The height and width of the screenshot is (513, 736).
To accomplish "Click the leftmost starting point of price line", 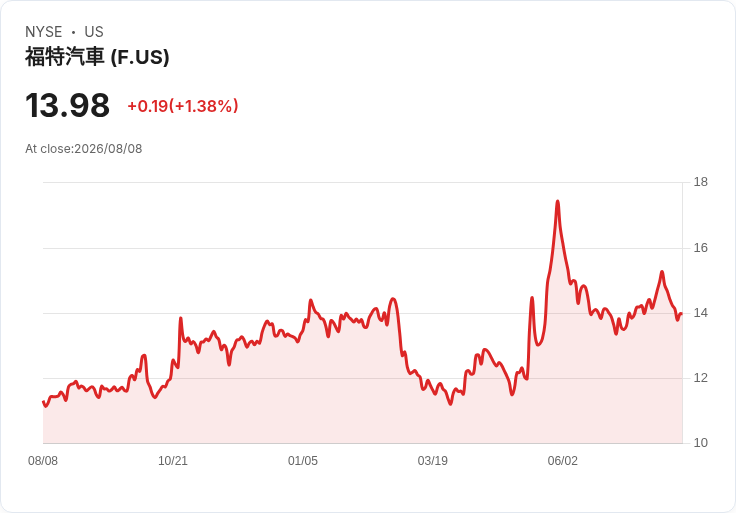I will (43, 402).
